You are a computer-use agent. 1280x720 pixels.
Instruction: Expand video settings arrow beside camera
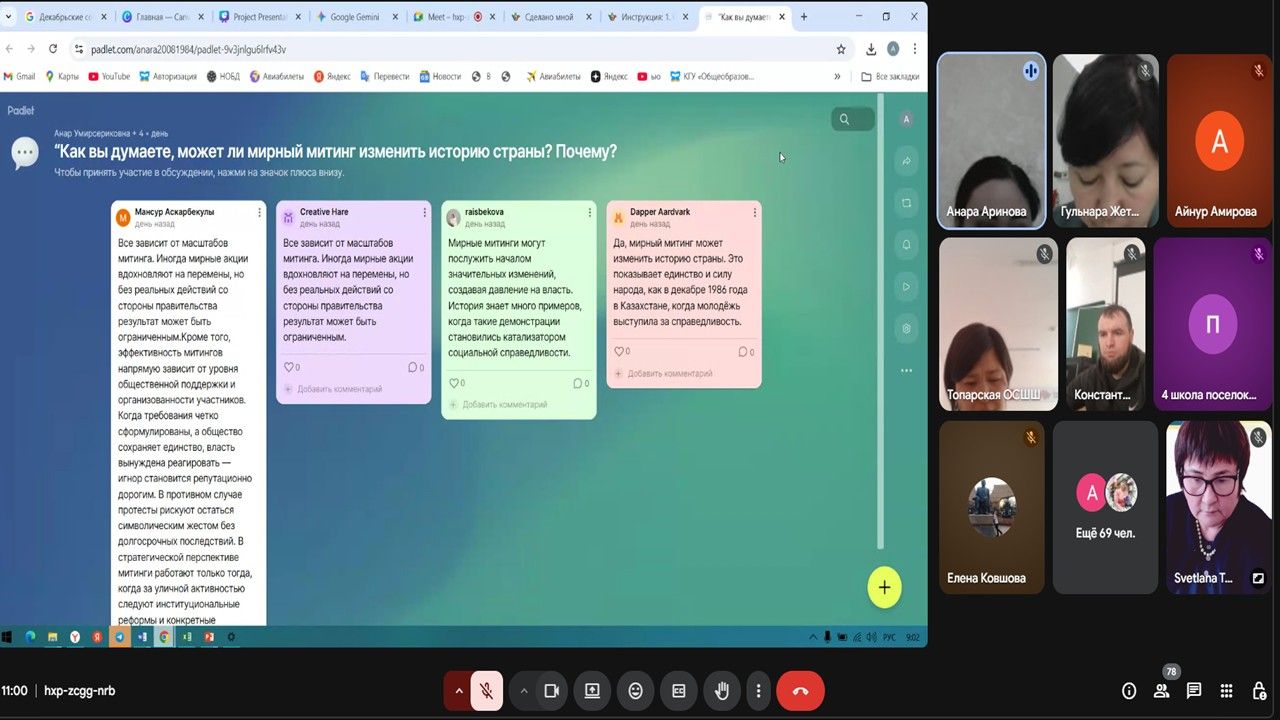(523, 691)
